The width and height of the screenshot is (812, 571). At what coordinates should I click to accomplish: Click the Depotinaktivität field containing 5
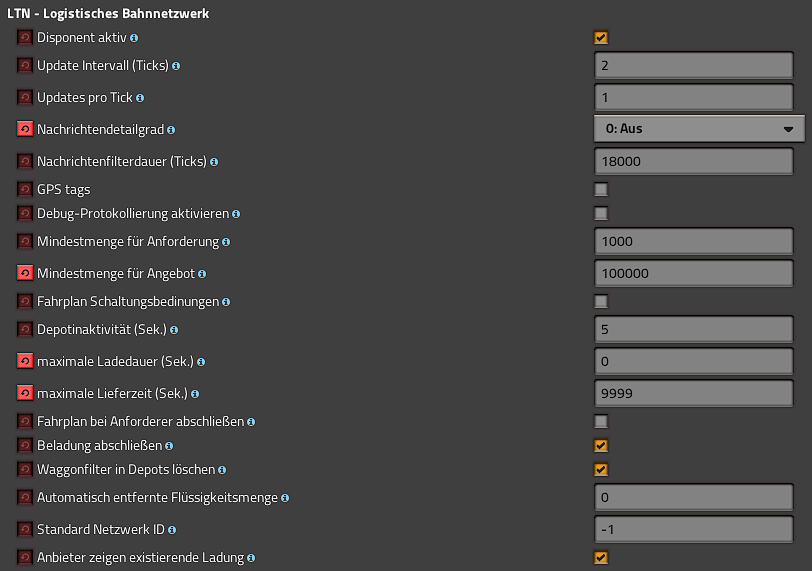point(693,329)
